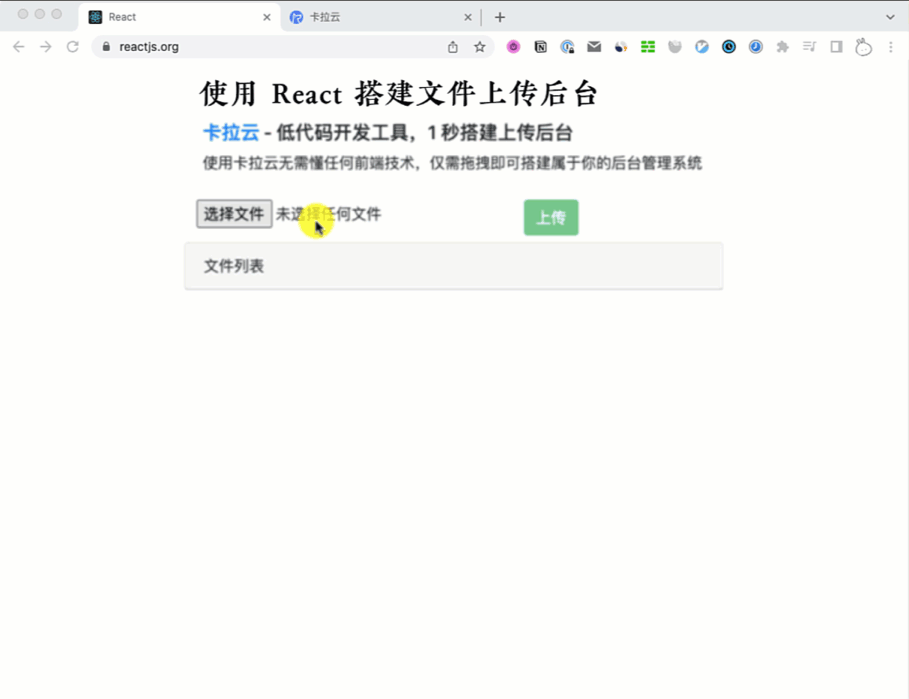Open the black clock extension icon

[x=729, y=47]
